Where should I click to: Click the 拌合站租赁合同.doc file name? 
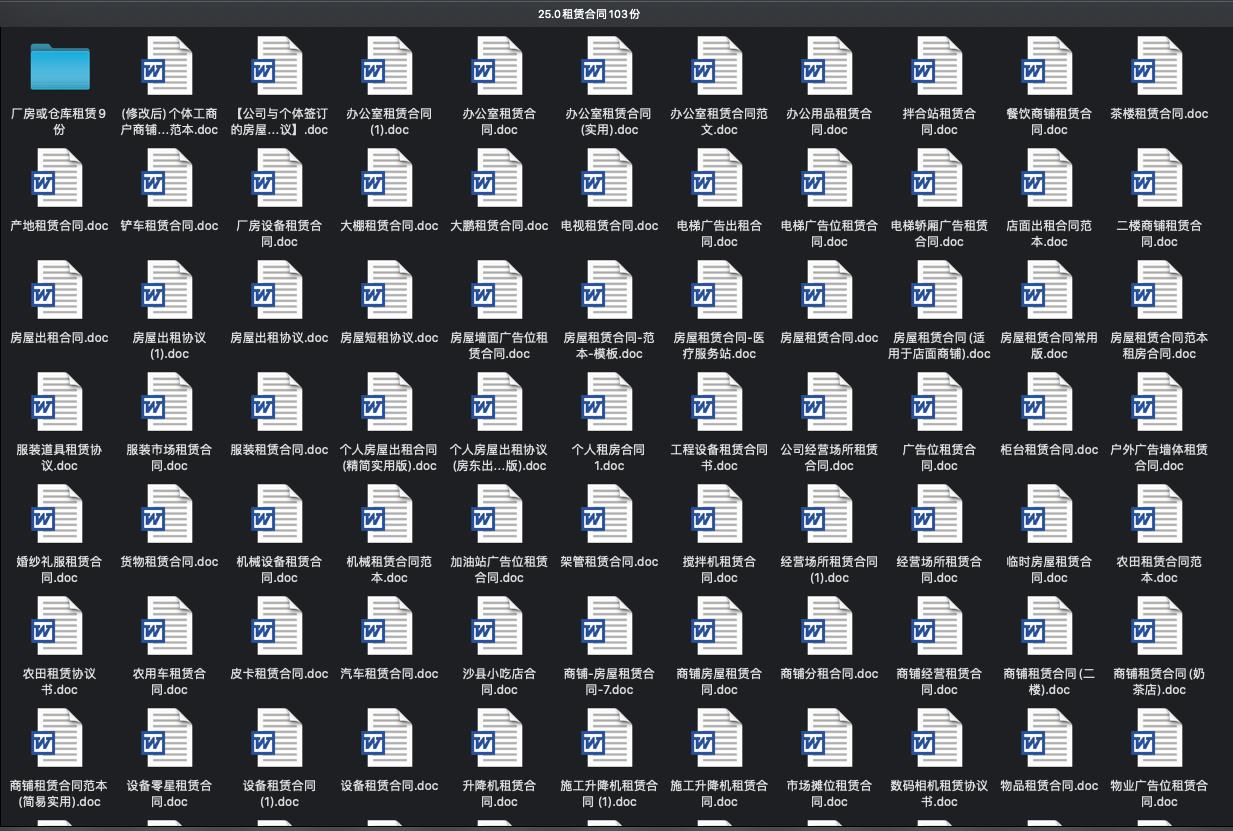coord(939,122)
